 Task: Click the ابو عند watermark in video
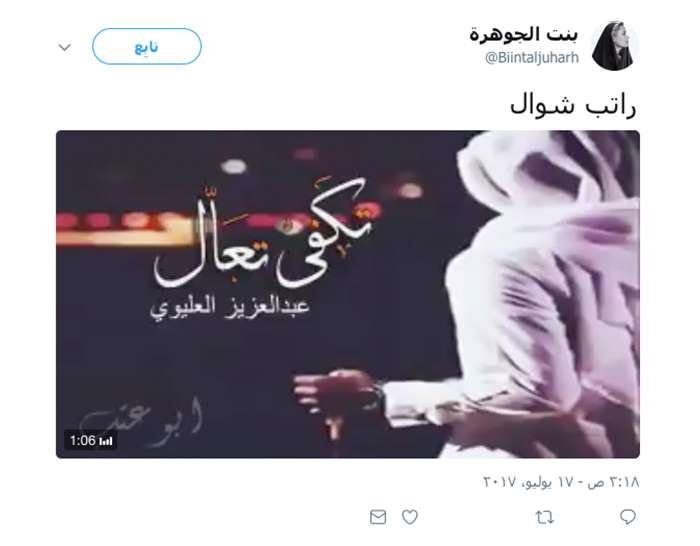pyautogui.click(x=141, y=420)
